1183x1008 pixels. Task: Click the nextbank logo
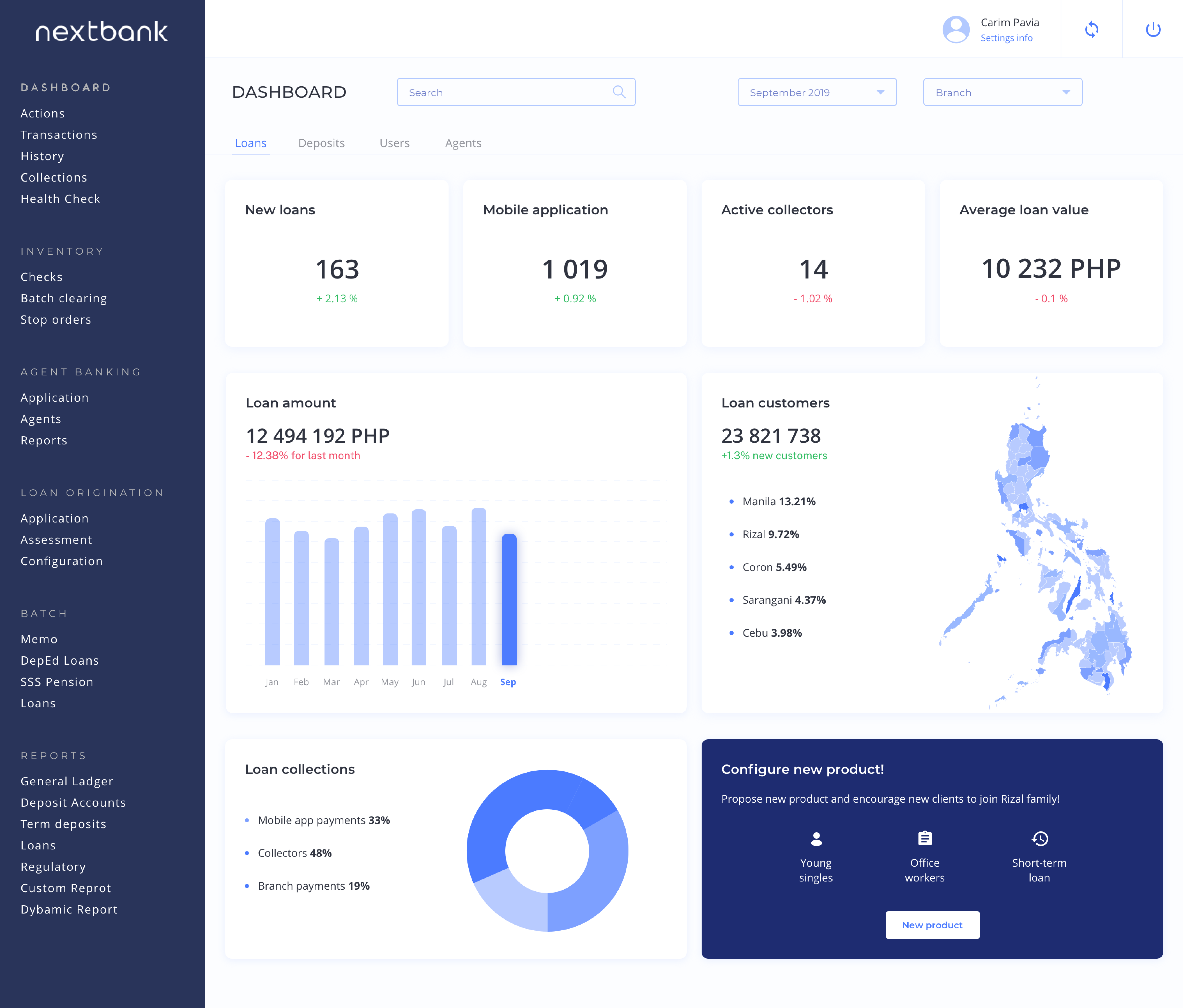102,32
